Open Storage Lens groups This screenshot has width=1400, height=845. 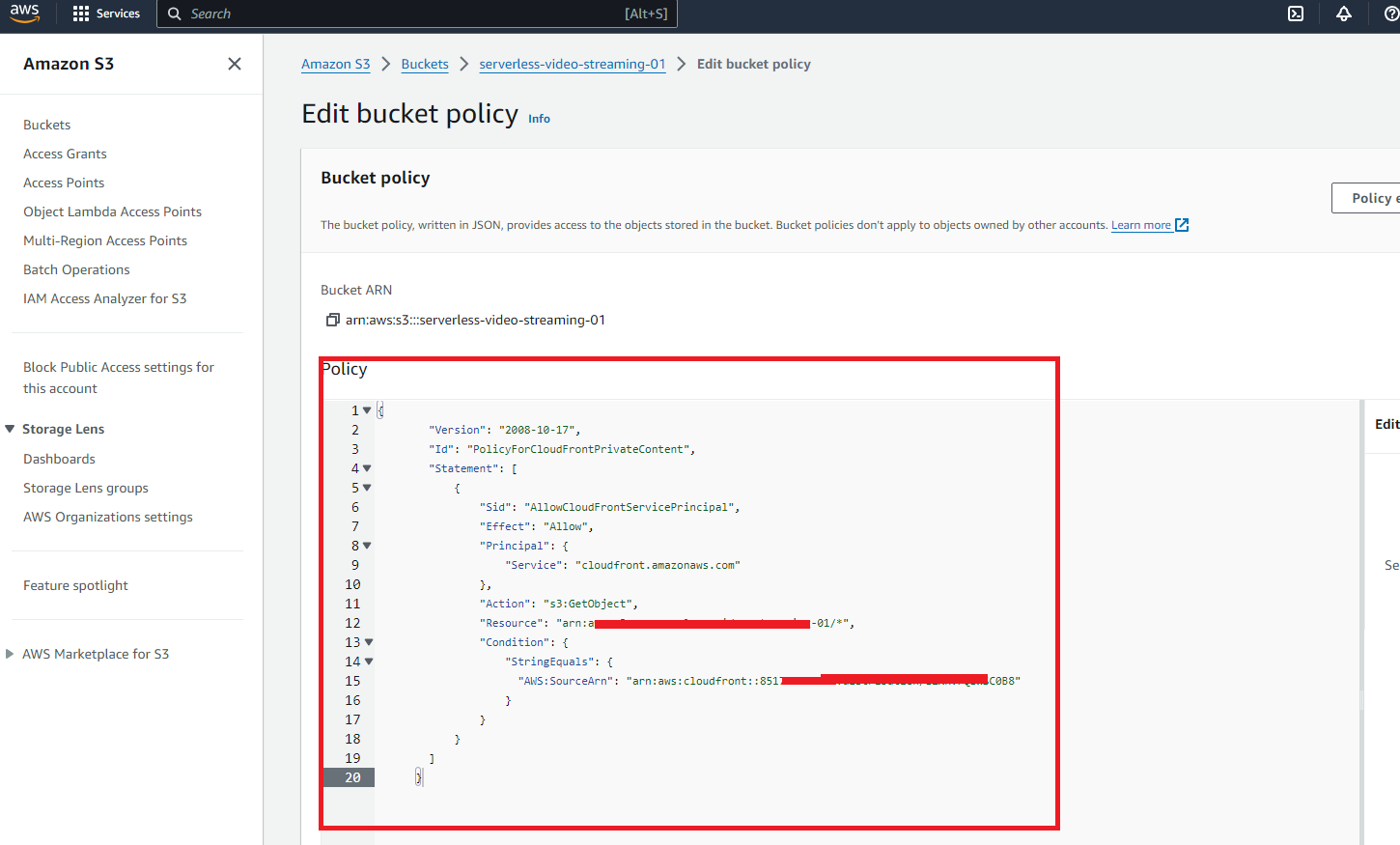coord(86,488)
